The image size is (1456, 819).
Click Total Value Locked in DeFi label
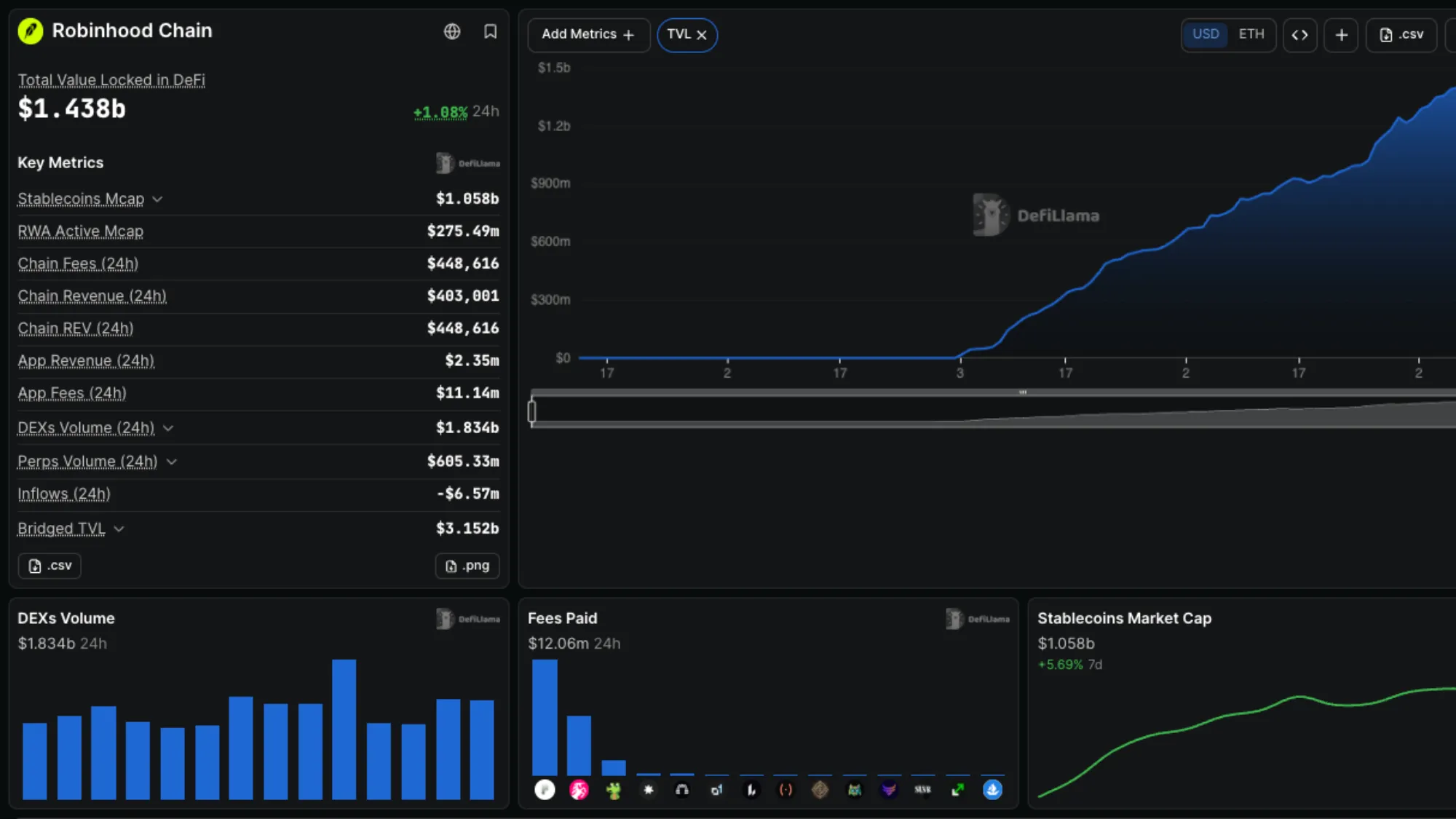pos(111,80)
